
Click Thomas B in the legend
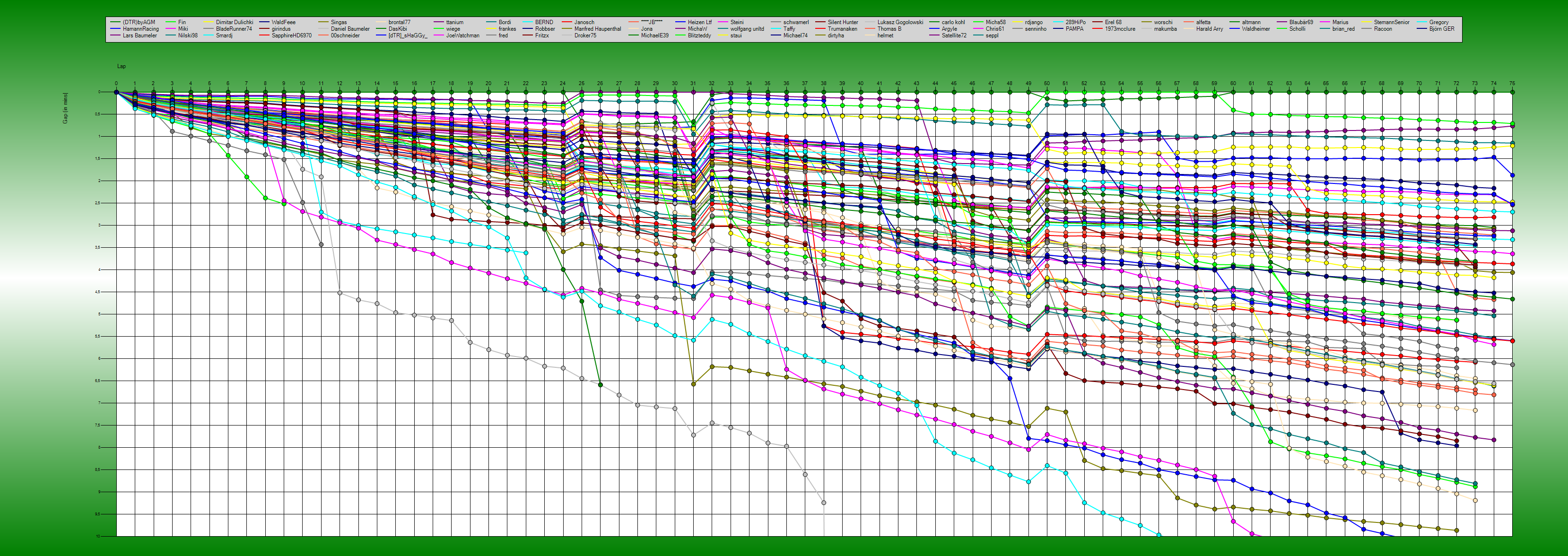889,28
